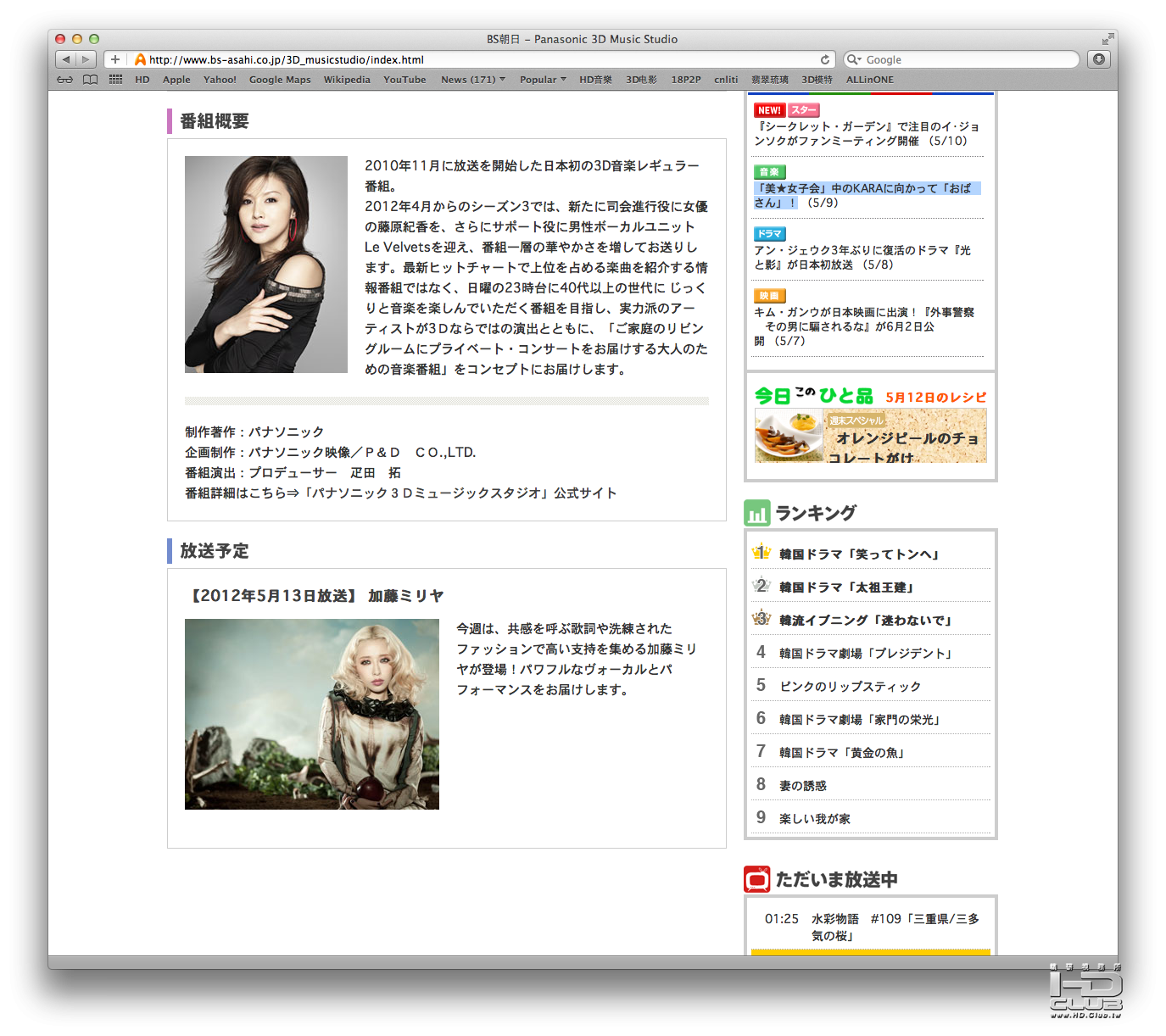Open Top Sites grid icon
The image size is (1166, 1036).
pos(116,80)
